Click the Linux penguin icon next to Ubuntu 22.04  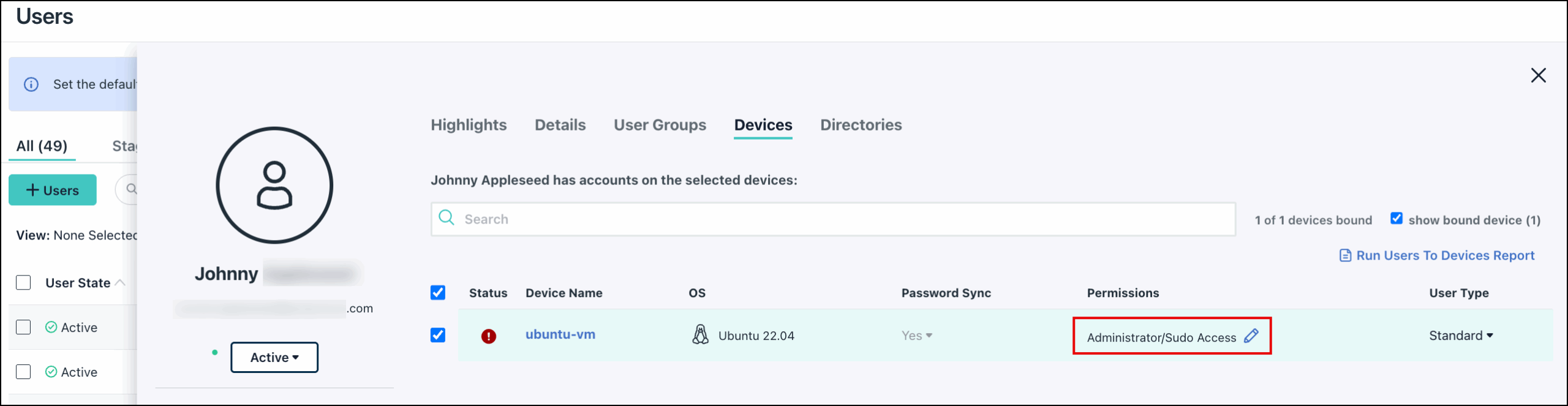700,334
